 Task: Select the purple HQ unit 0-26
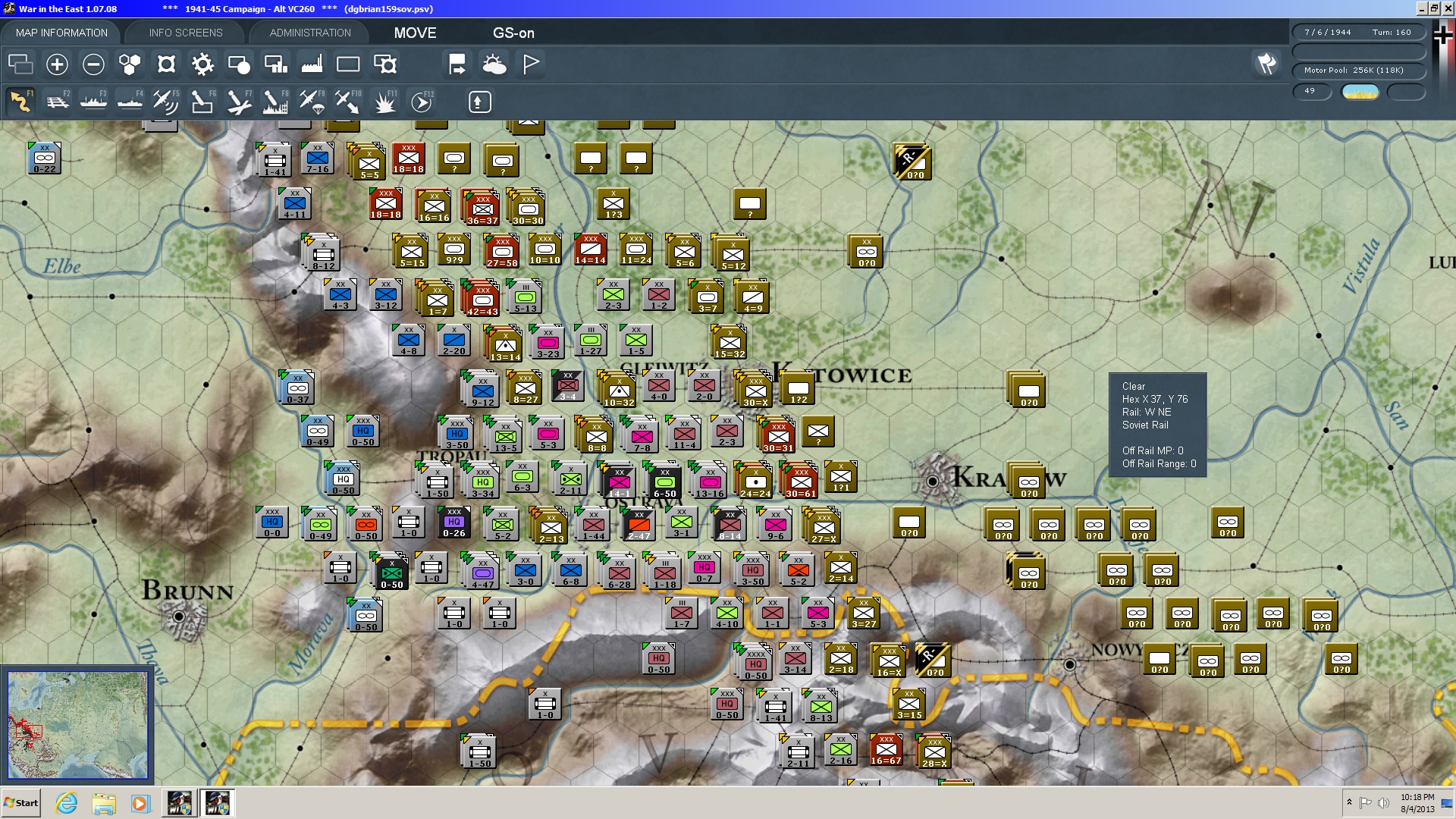[454, 522]
